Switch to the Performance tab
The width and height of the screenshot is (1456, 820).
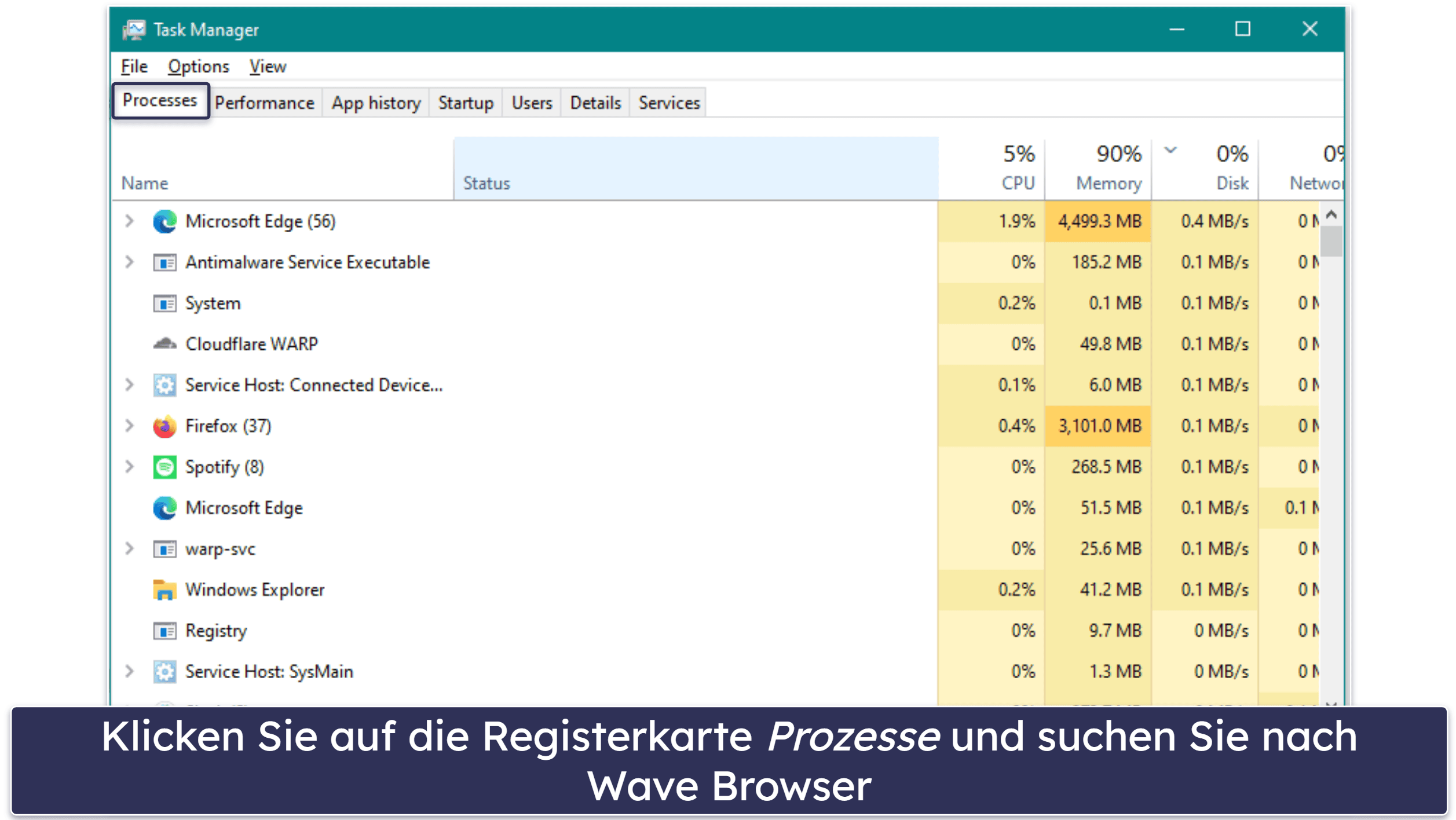(265, 103)
